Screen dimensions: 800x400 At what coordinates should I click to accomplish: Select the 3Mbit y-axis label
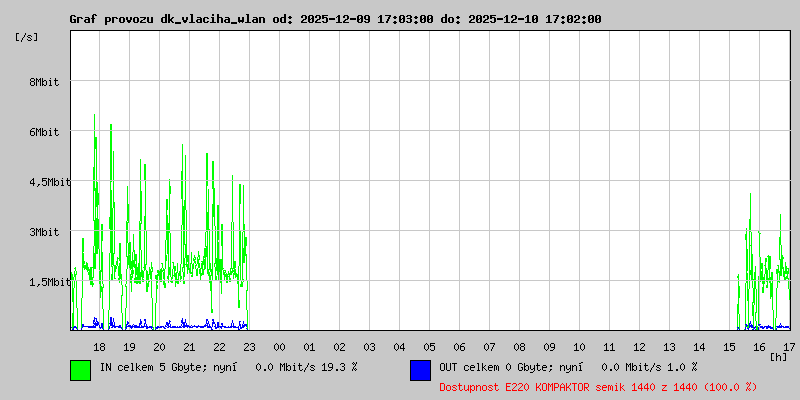(x=44, y=232)
